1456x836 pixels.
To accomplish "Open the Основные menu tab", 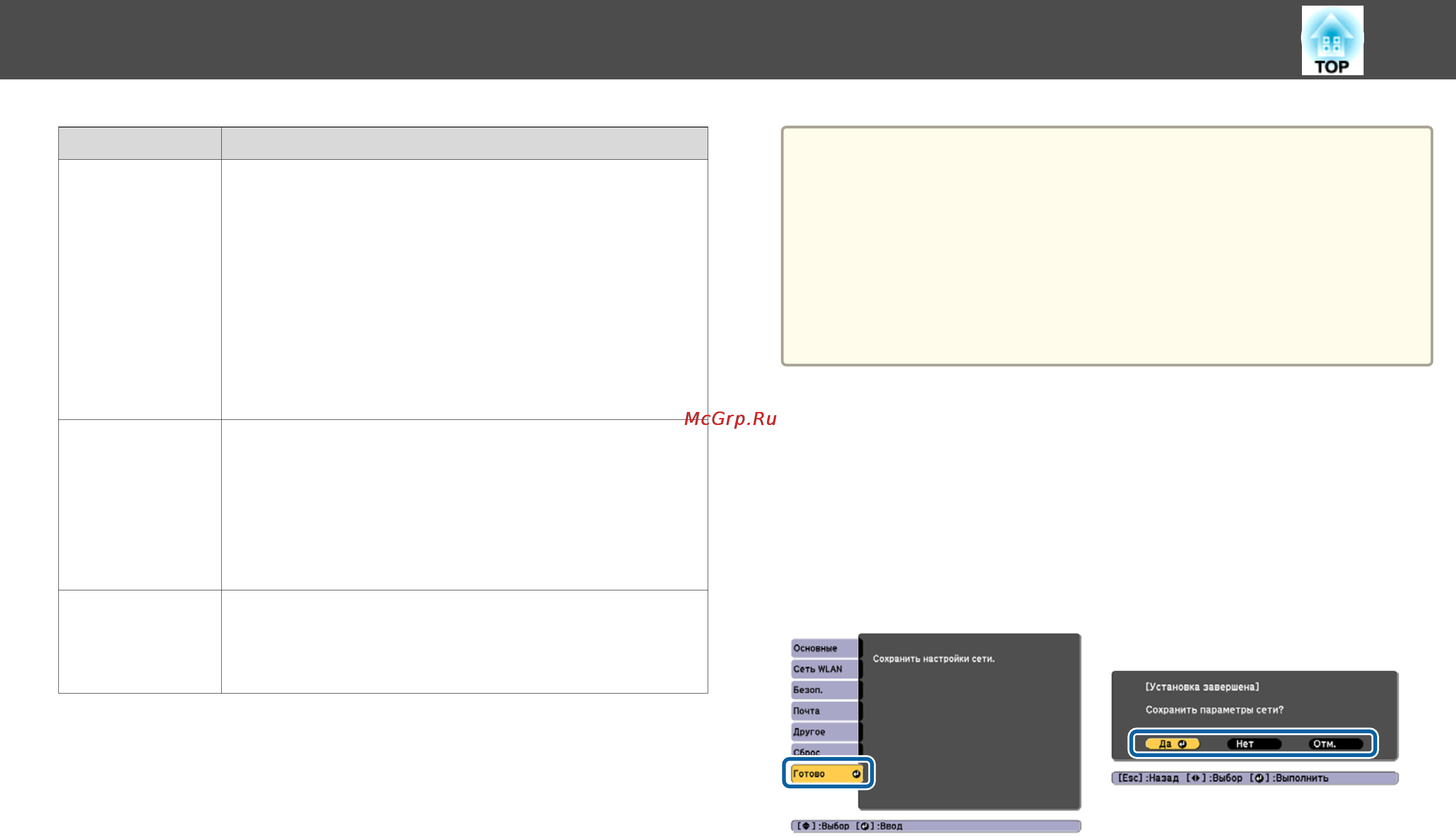I will pos(824,648).
